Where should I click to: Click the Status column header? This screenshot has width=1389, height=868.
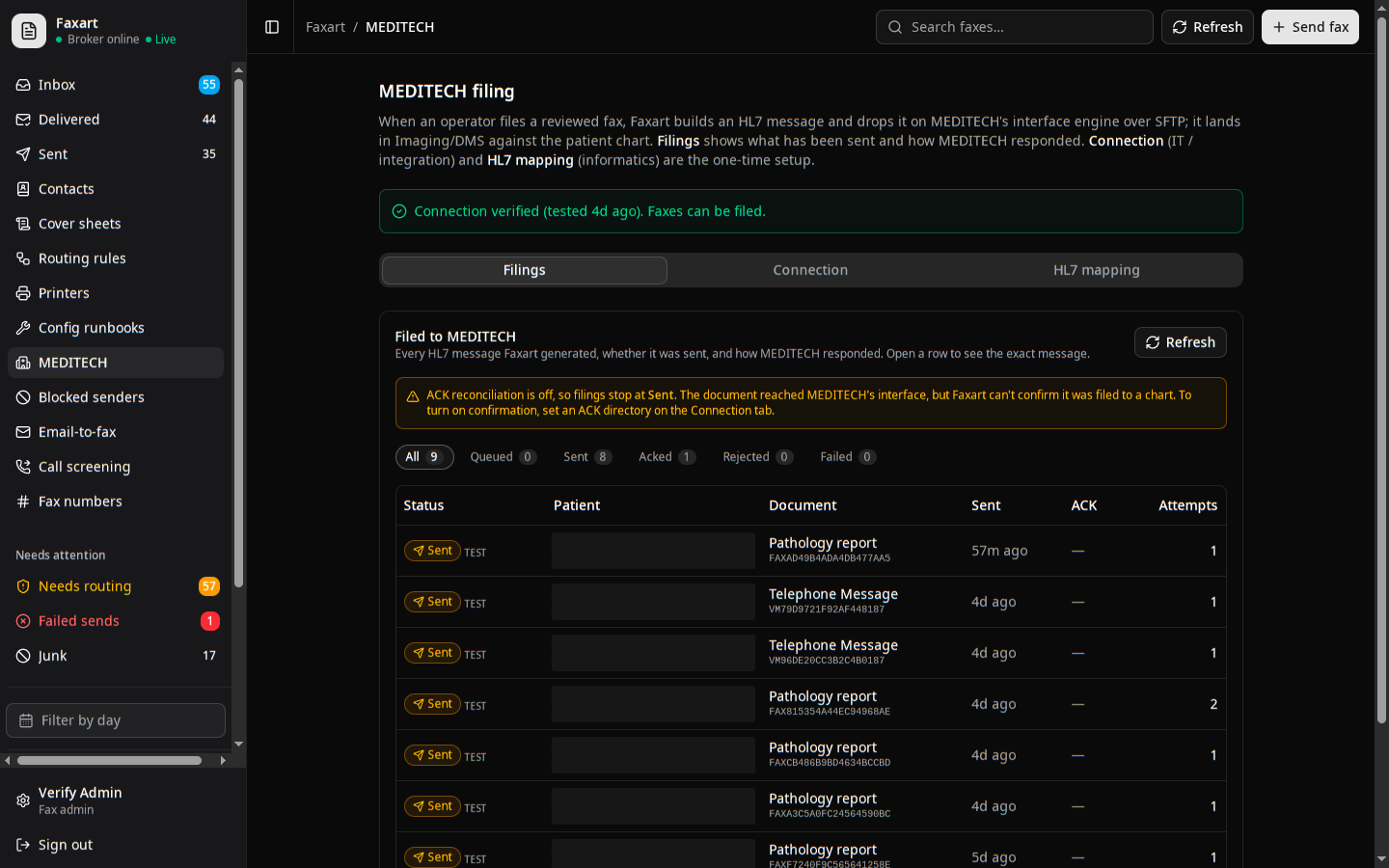(x=423, y=505)
